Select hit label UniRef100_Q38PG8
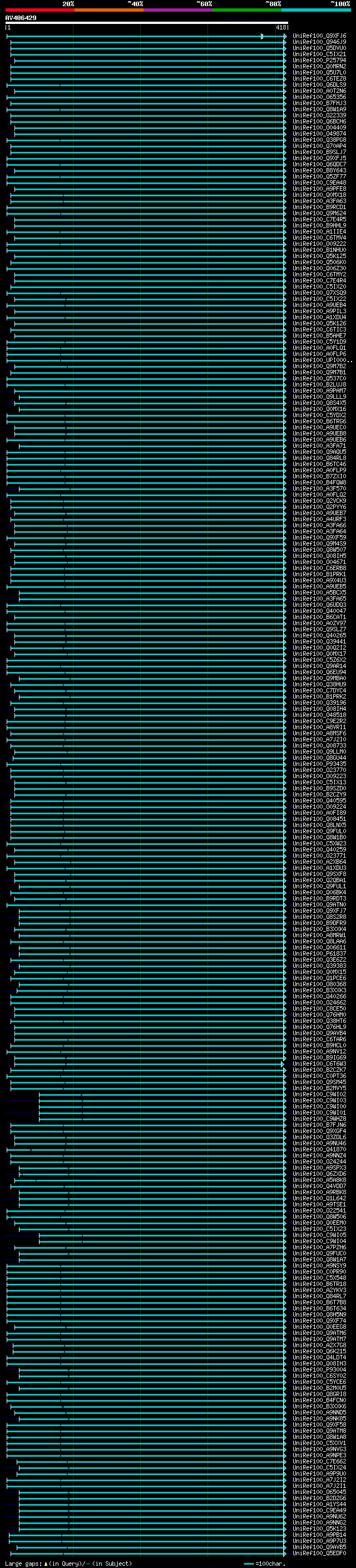Screen dimensions: 356x1568 pos(319,140)
